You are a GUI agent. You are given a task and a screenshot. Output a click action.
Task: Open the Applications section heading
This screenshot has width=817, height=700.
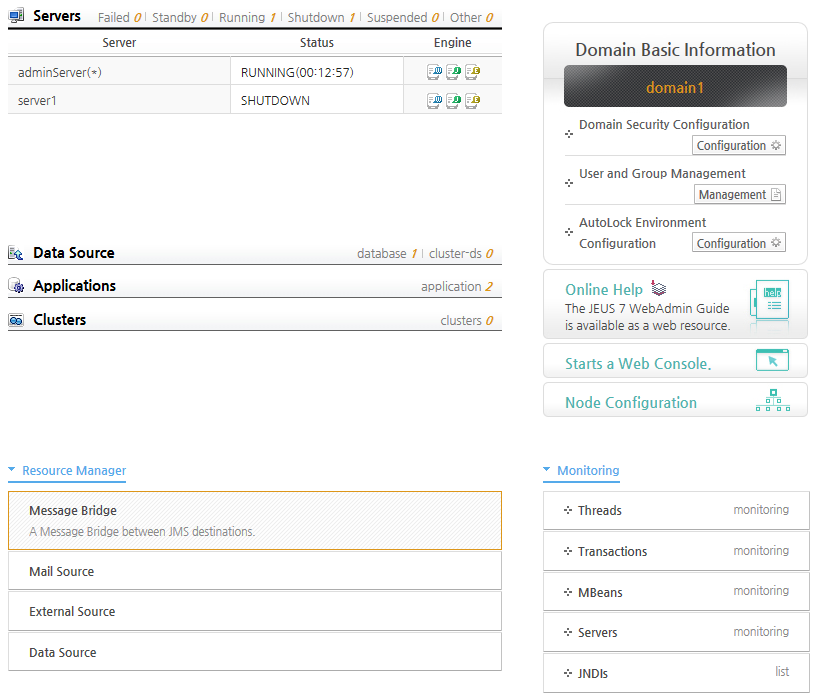[x=75, y=286]
